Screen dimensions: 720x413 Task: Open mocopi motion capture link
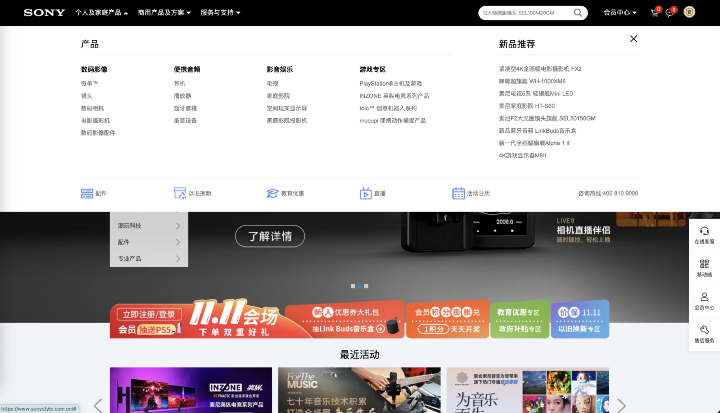tap(393, 121)
